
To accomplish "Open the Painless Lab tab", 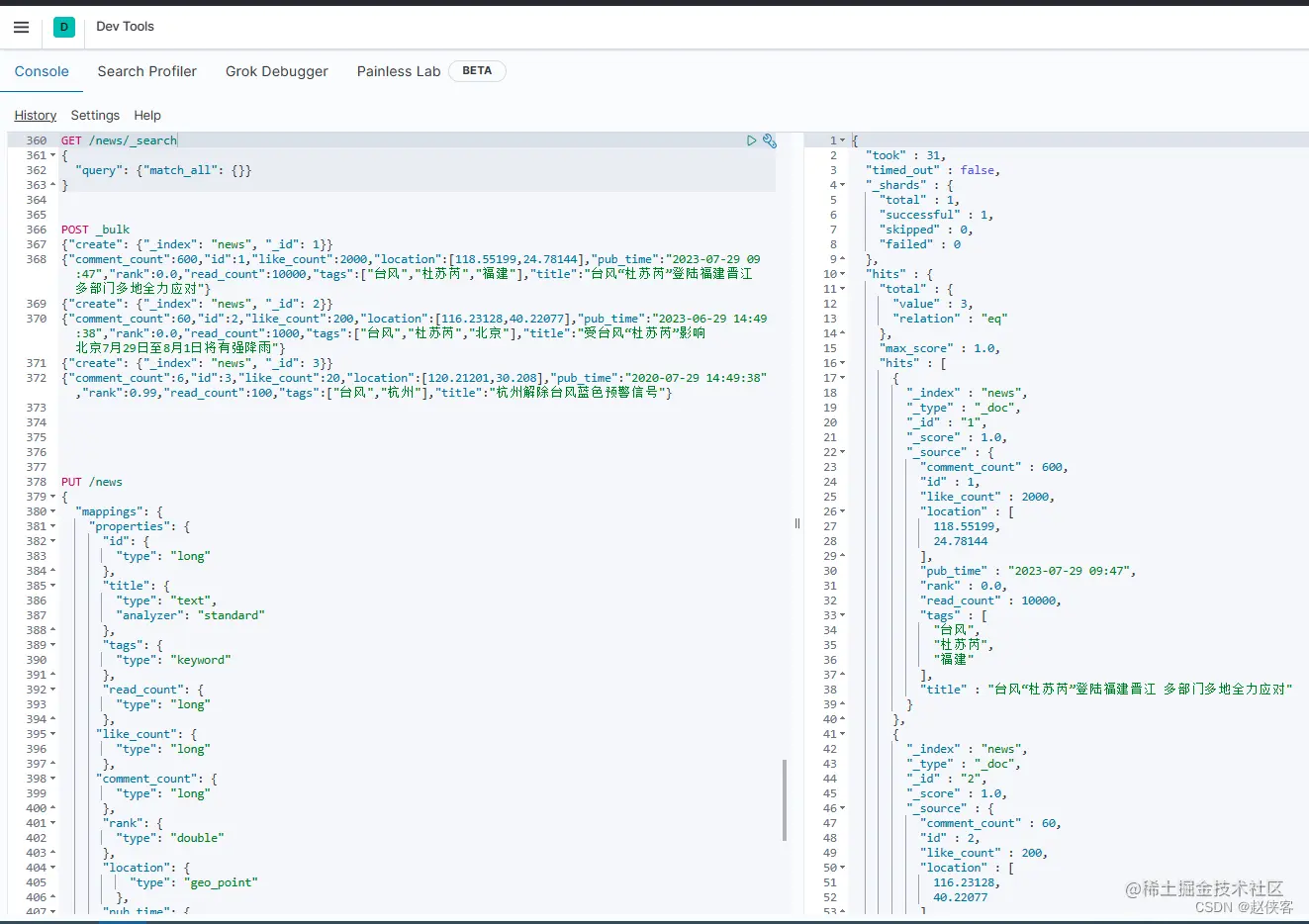I will pyautogui.click(x=399, y=71).
